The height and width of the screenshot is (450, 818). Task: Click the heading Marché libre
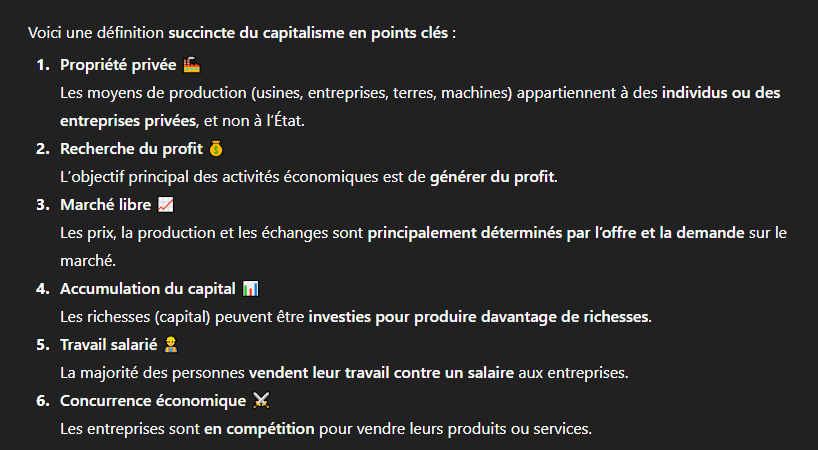(x=105, y=204)
